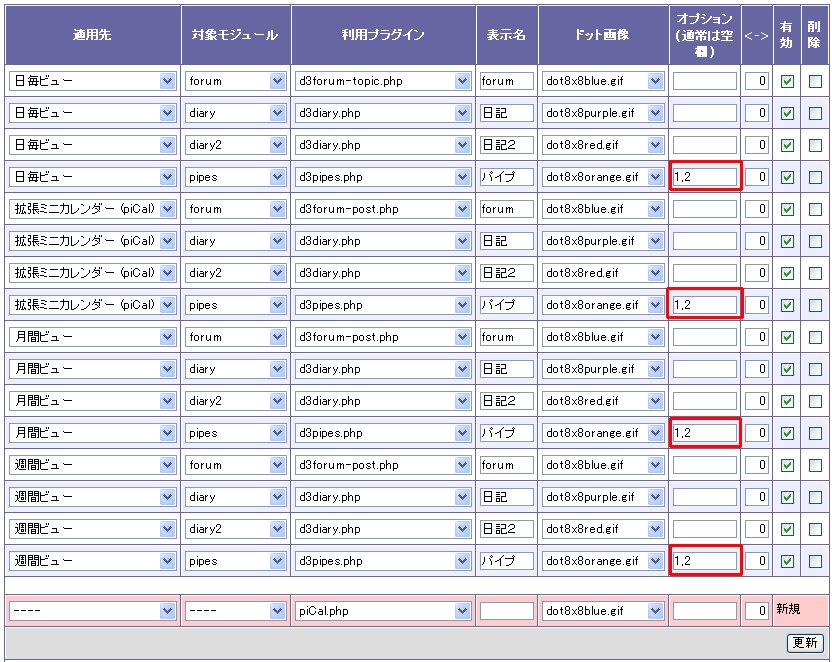
Task: Check the 削除 box for 拡張ミニカレンダー diary2 row
Action: pos(815,273)
